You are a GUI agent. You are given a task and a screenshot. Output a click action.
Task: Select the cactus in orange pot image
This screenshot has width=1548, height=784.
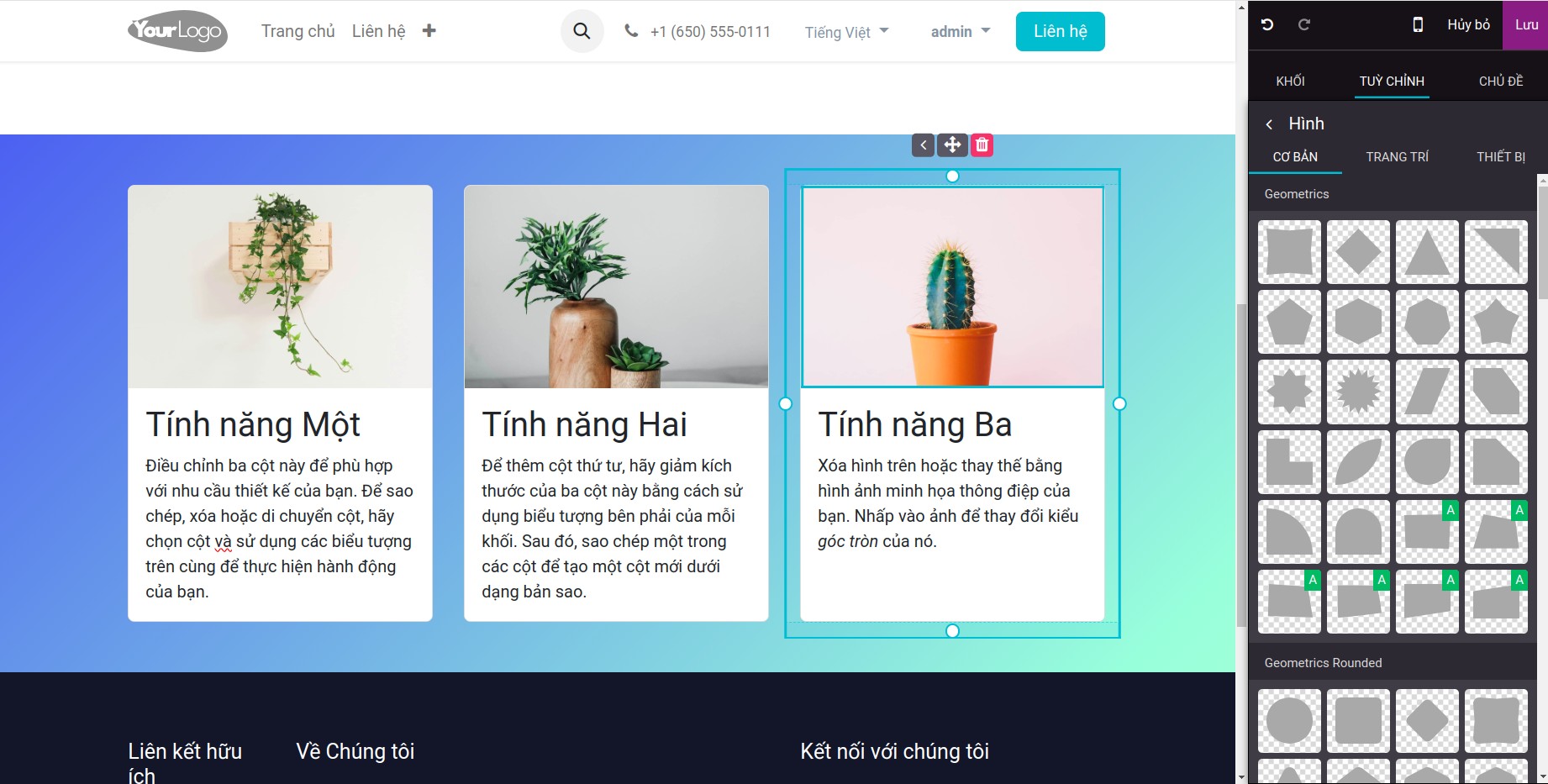tap(952, 287)
